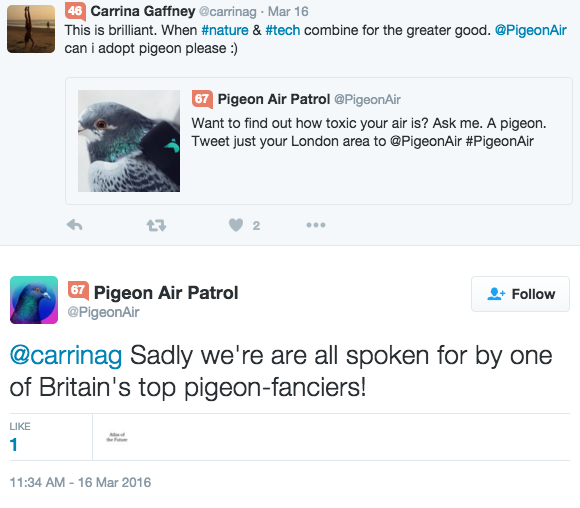
Task: Click the reply arrow icon
Action: point(74,225)
